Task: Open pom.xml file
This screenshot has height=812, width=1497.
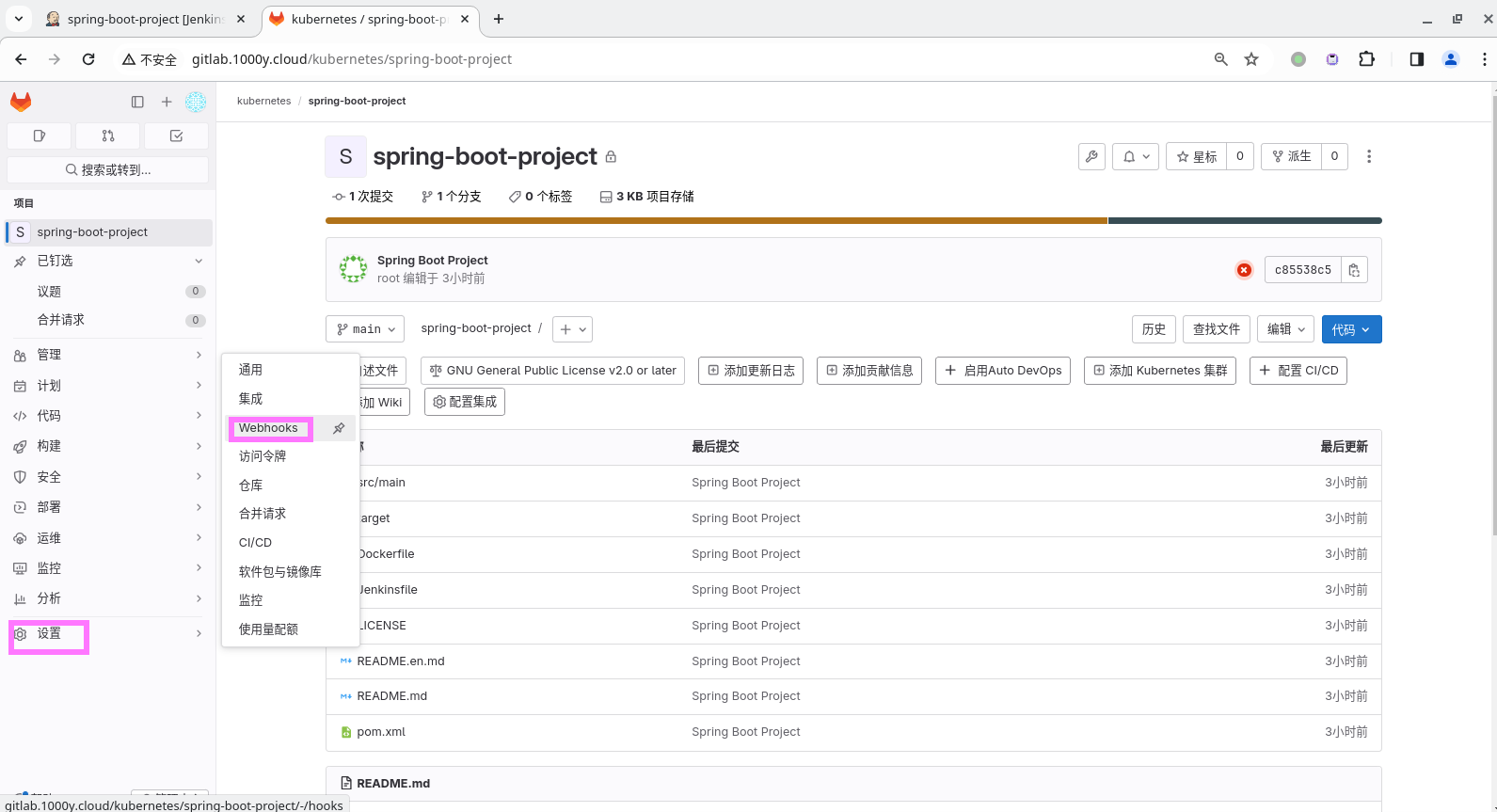Action: (381, 732)
